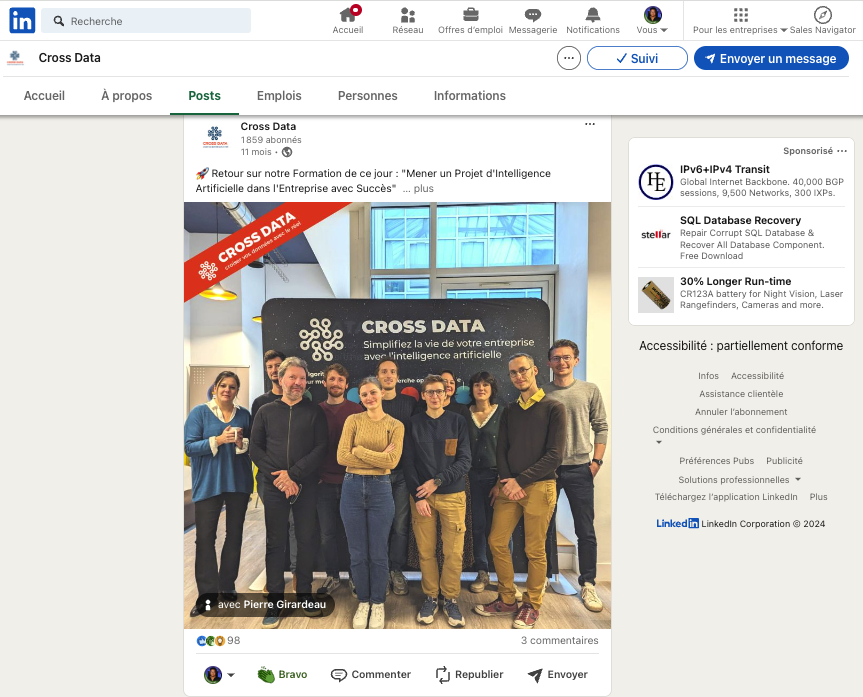Click the search magnifier icon
863x697 pixels.
point(58,21)
